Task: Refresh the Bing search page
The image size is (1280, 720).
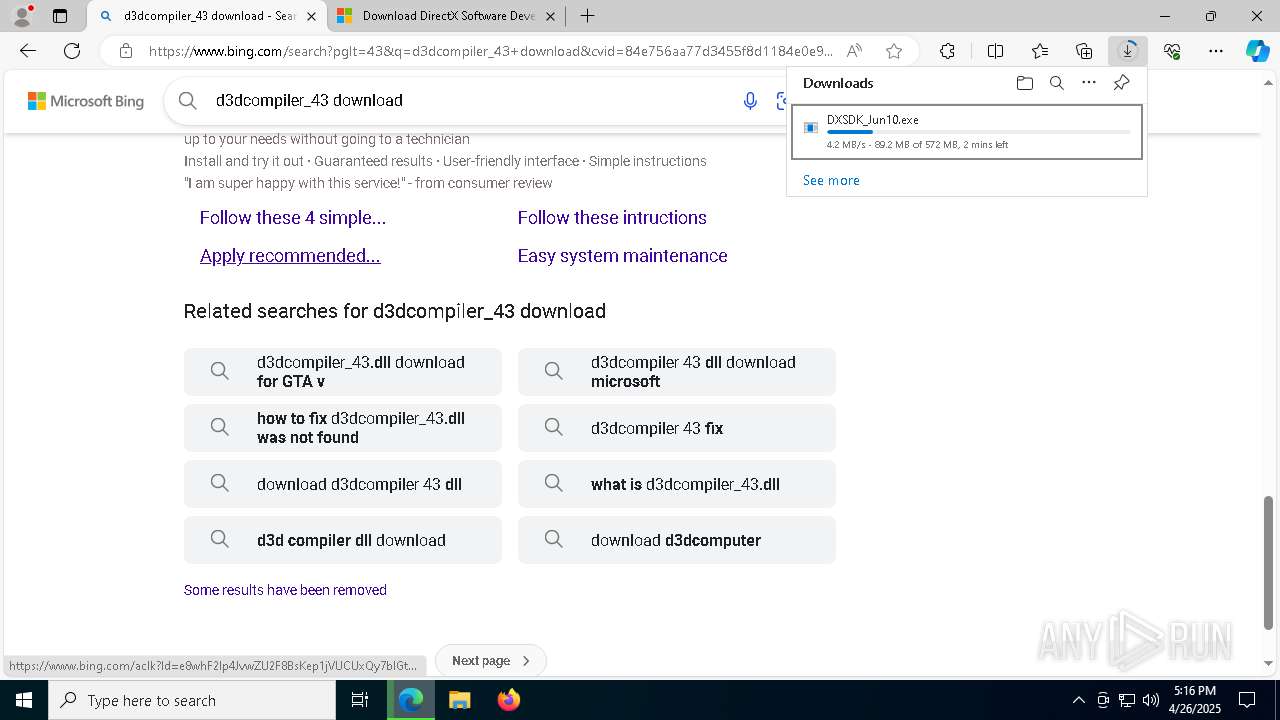Action: pos(72,51)
